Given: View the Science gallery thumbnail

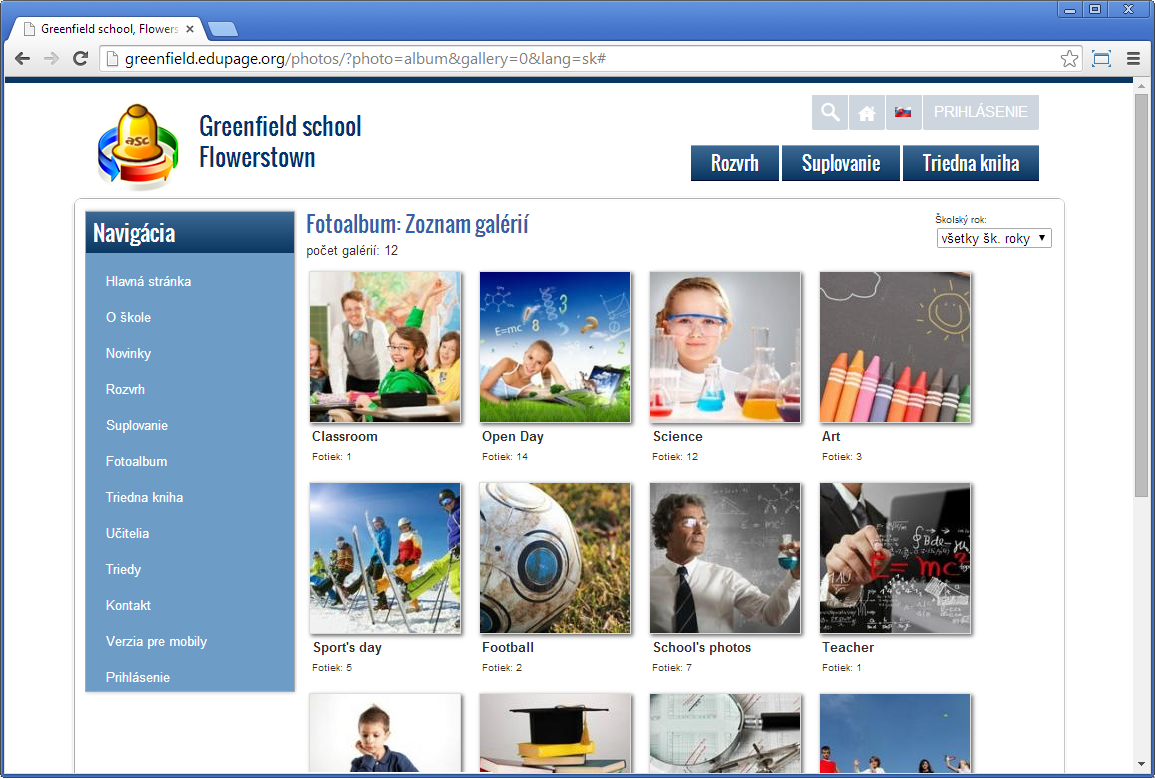Looking at the screenshot, I should click(x=726, y=347).
